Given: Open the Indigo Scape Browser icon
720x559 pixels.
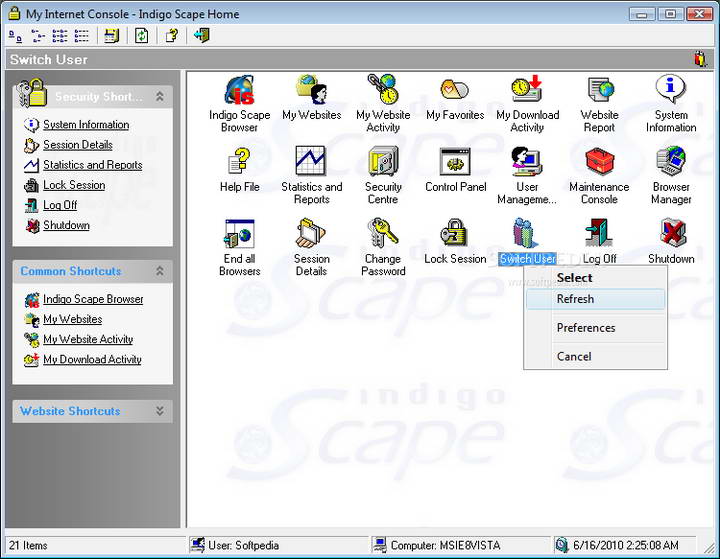Looking at the screenshot, I should 239,91.
